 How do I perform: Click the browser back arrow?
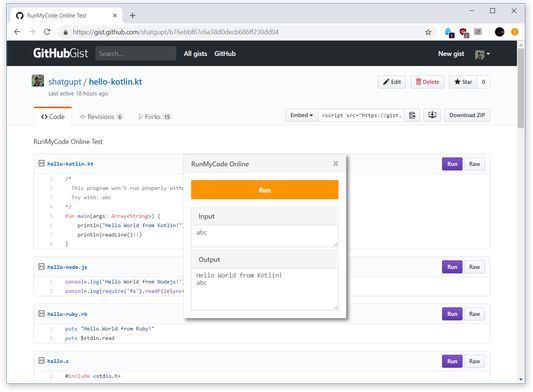17,32
